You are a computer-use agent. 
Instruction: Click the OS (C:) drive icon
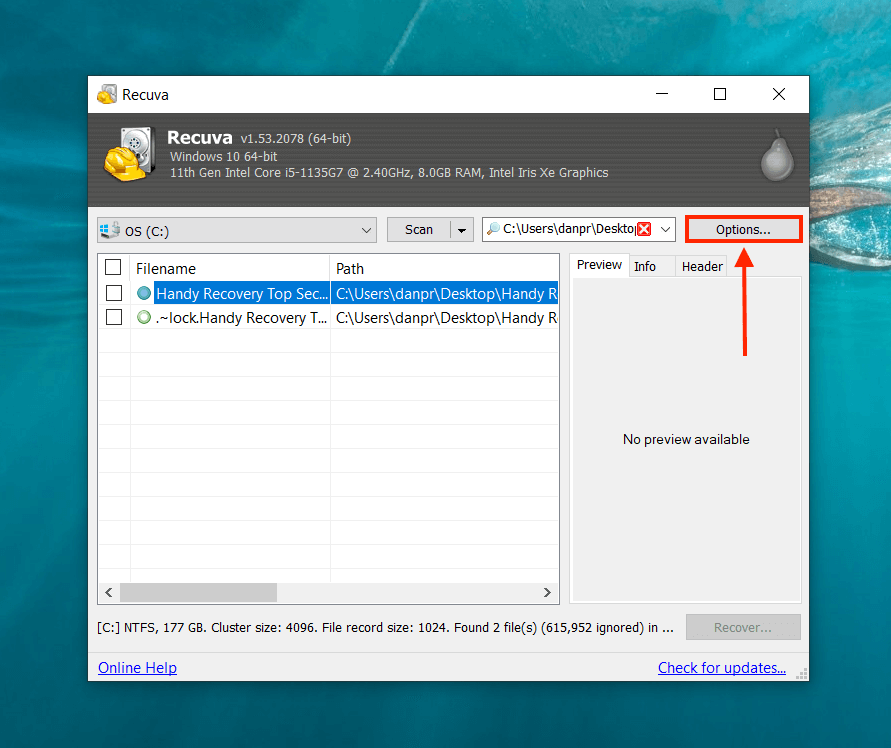point(110,230)
